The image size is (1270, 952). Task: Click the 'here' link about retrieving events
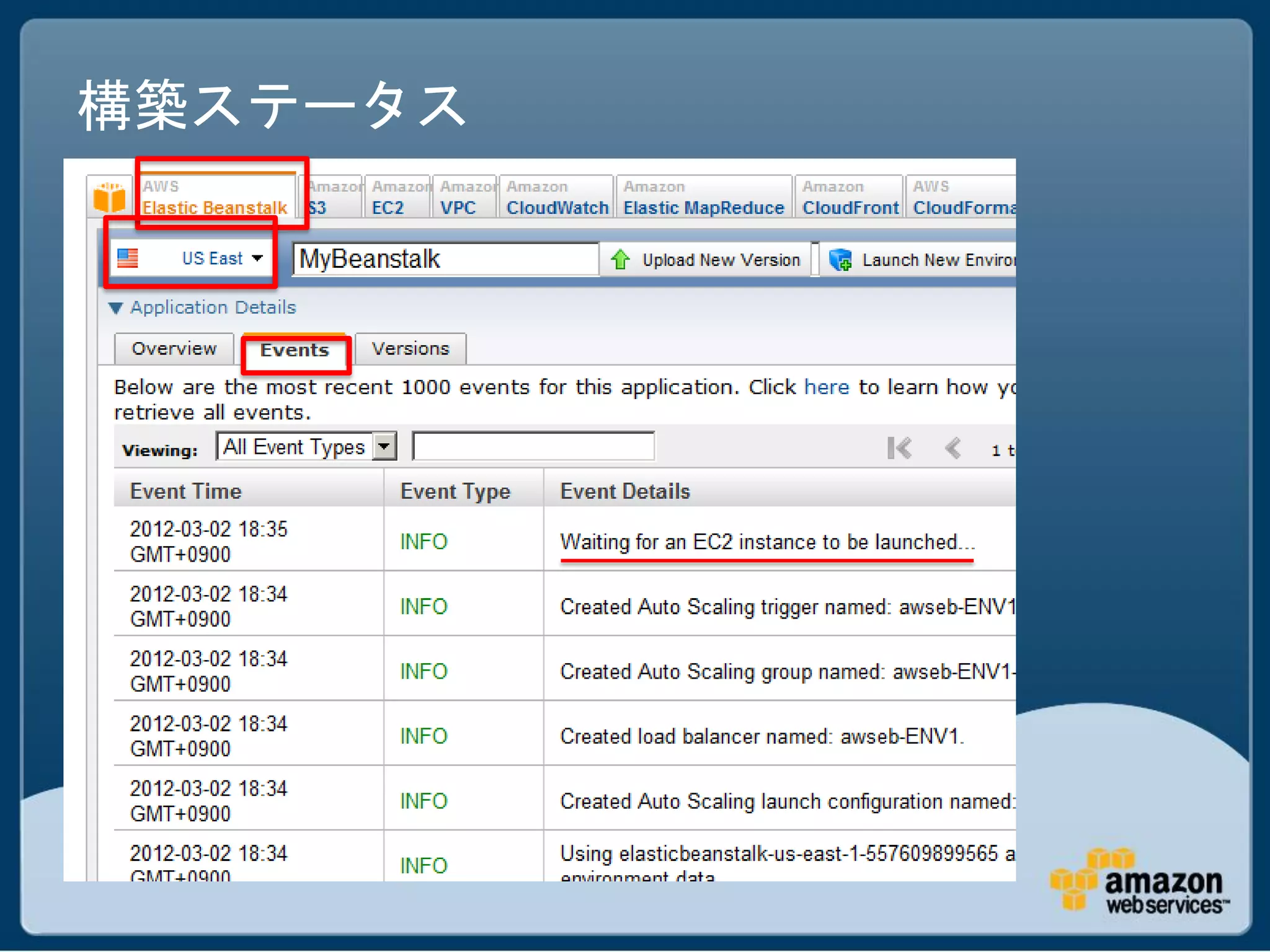[826, 387]
